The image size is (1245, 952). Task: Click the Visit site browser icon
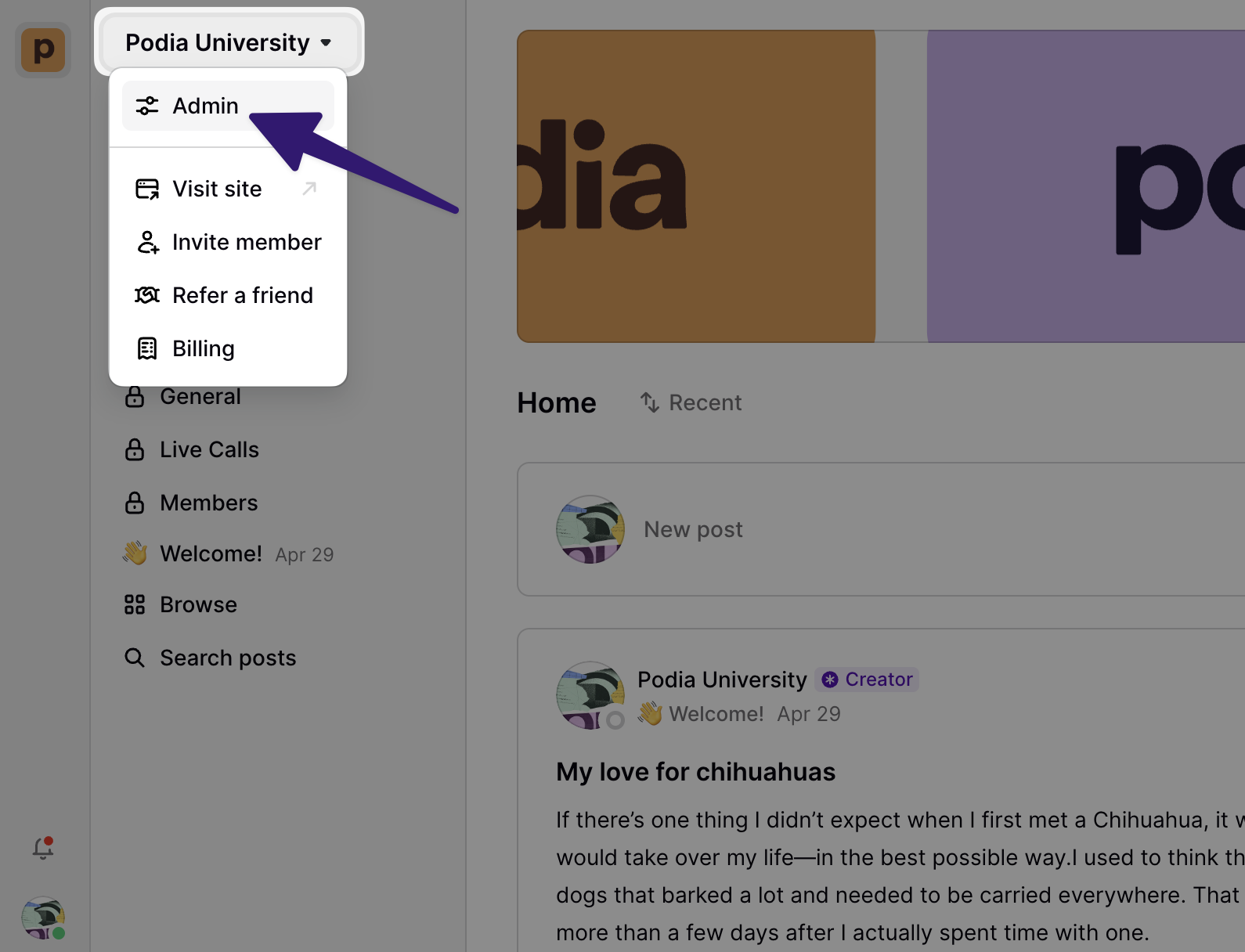pos(147,189)
